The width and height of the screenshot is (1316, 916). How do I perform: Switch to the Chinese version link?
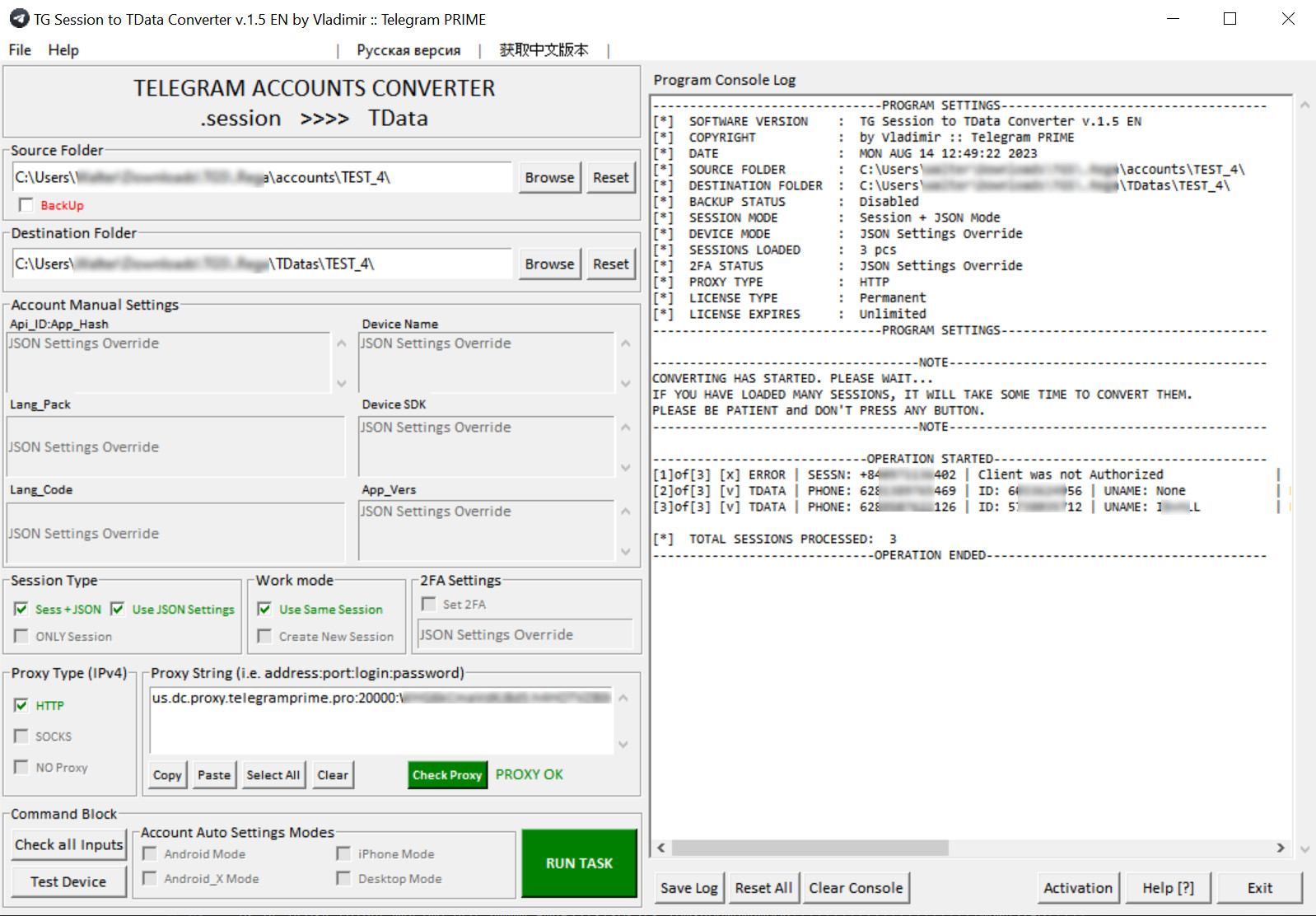point(544,50)
